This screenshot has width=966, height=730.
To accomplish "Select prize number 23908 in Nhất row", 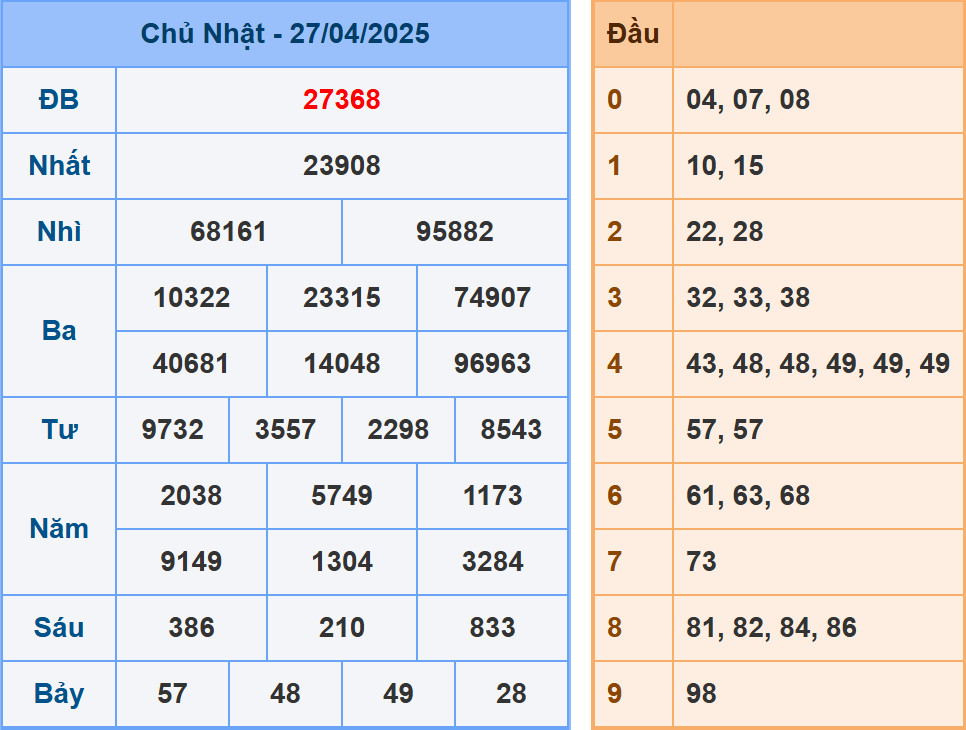I will pyautogui.click(x=341, y=165).
